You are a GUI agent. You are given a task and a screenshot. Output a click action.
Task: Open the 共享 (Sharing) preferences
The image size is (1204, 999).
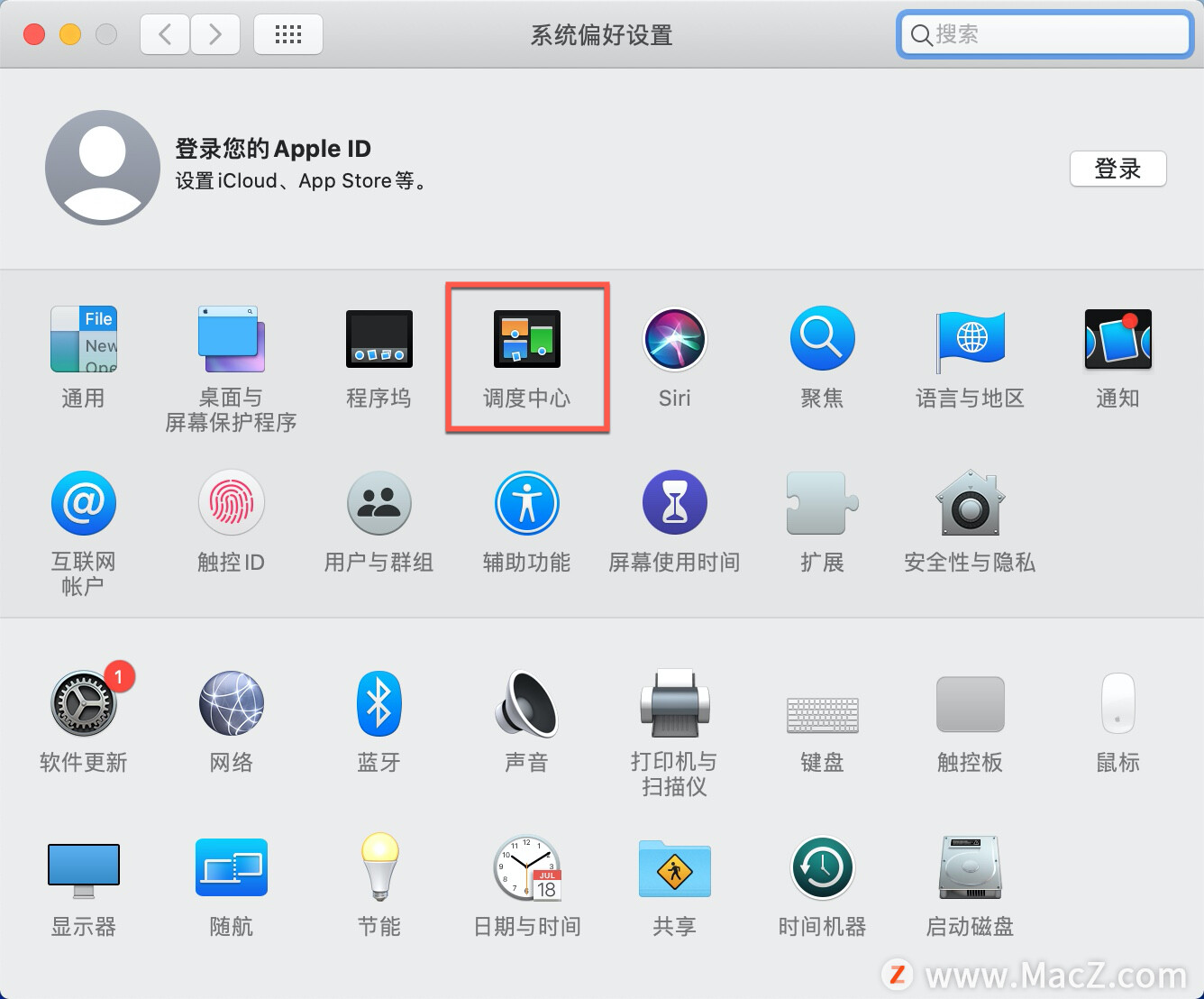point(674,867)
